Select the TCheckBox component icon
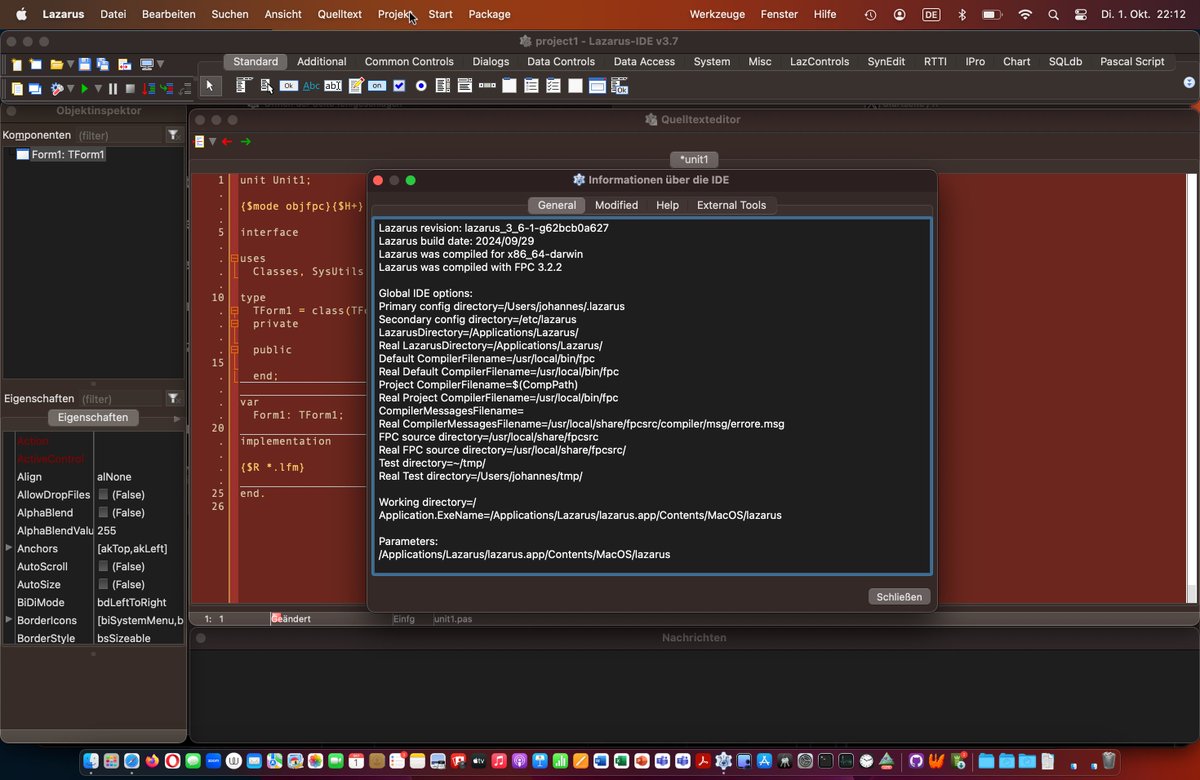 point(398,86)
